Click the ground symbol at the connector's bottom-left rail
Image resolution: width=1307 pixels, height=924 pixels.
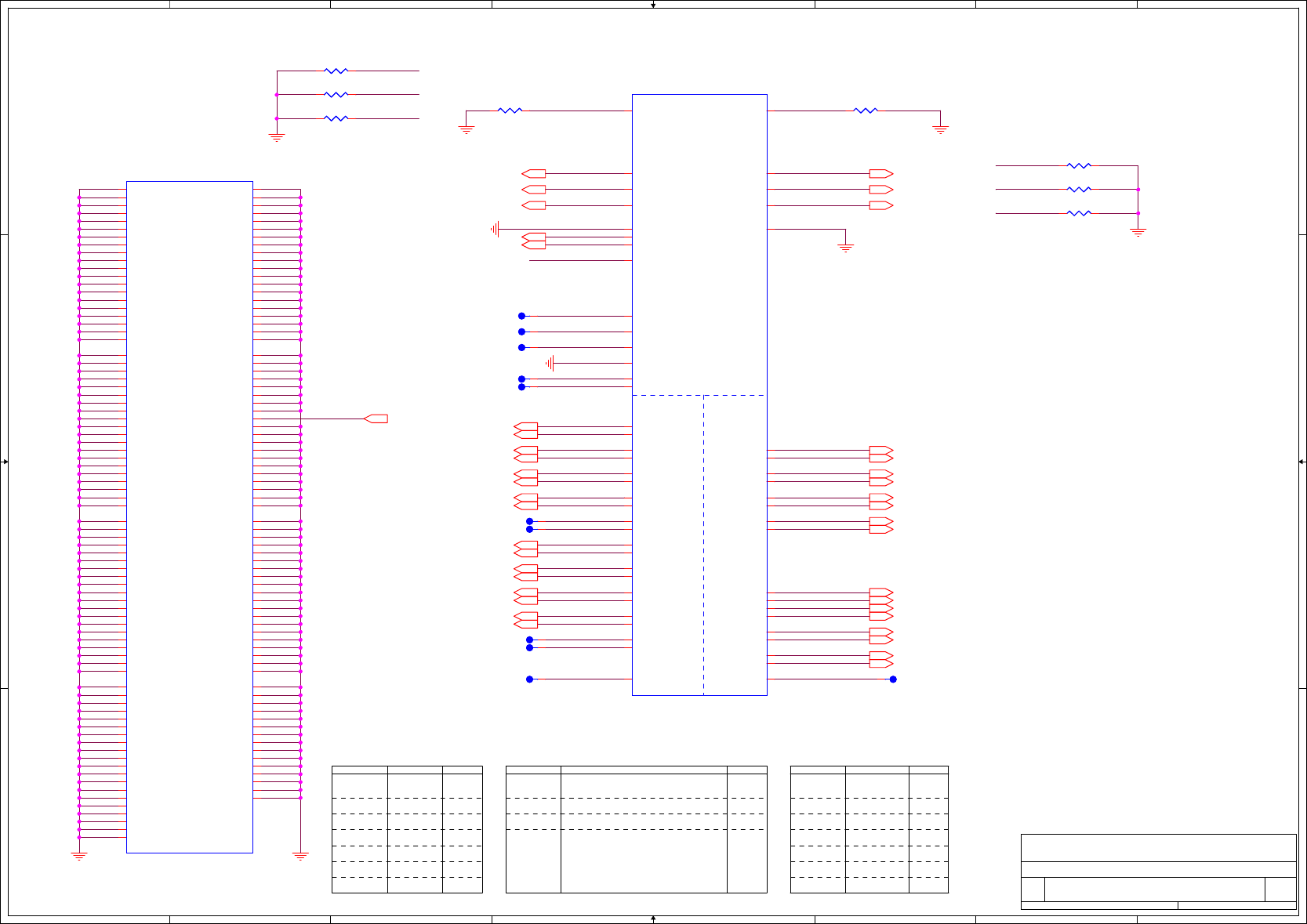pyautogui.click(x=79, y=857)
